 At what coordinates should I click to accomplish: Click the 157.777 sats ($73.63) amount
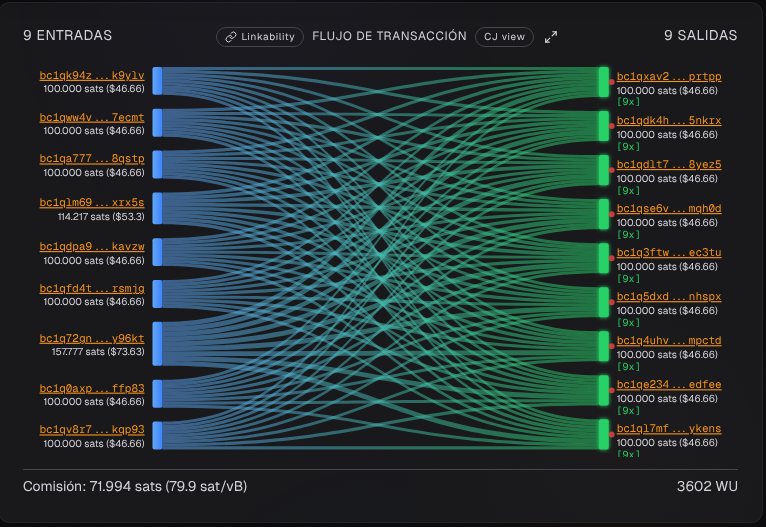pyautogui.click(x=98, y=352)
